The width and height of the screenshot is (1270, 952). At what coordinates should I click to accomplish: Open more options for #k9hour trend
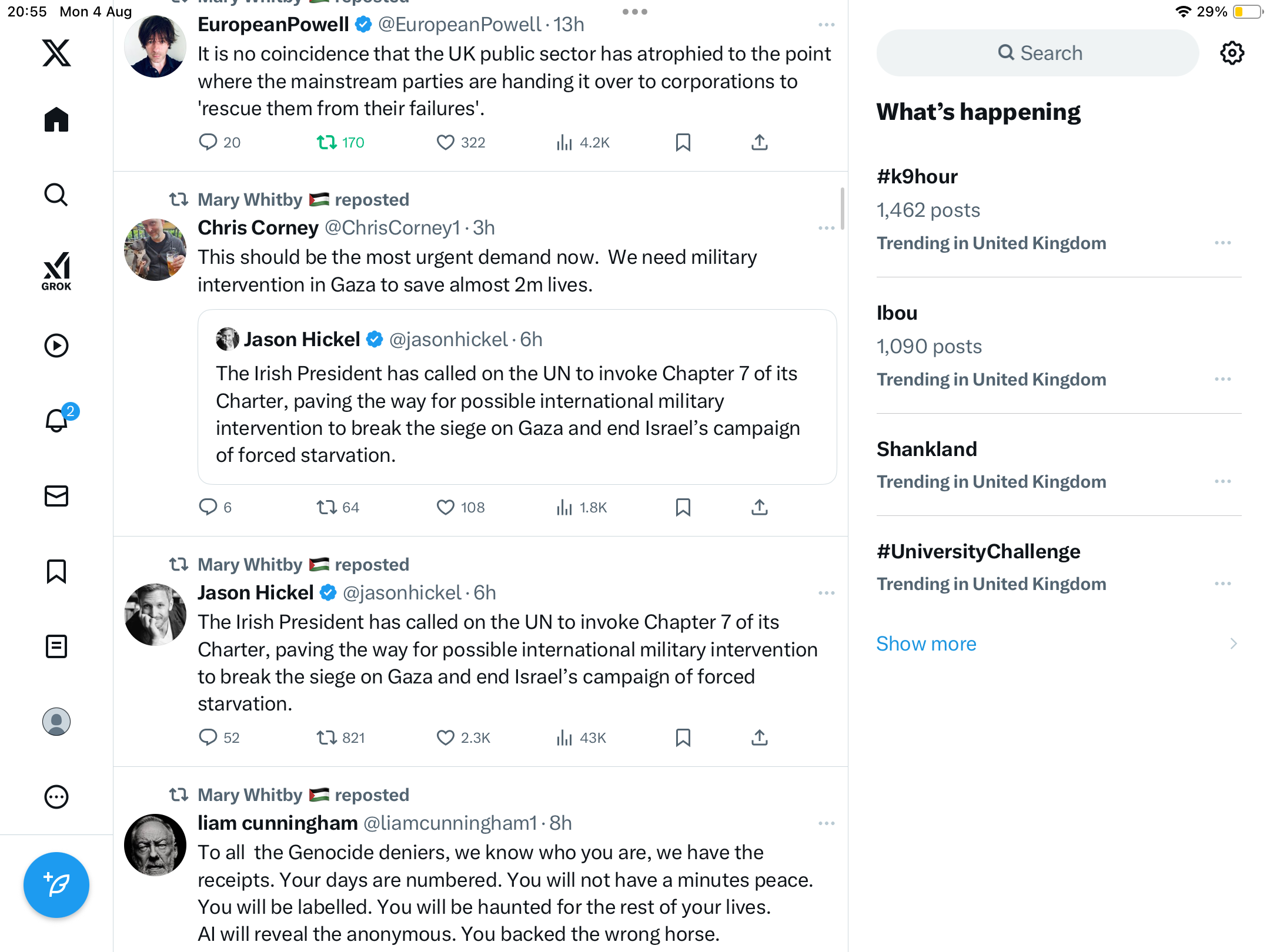(x=1222, y=243)
